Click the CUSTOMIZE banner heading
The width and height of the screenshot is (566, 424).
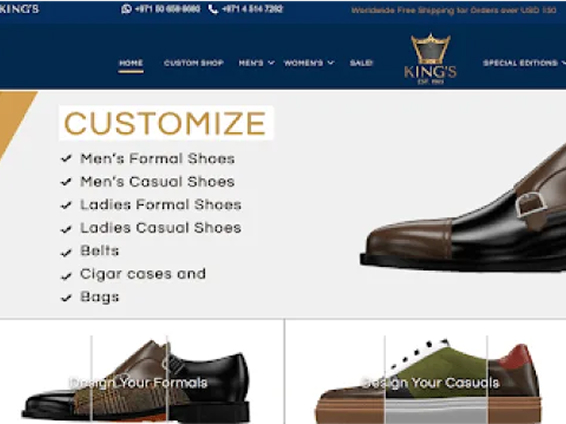click(x=166, y=123)
